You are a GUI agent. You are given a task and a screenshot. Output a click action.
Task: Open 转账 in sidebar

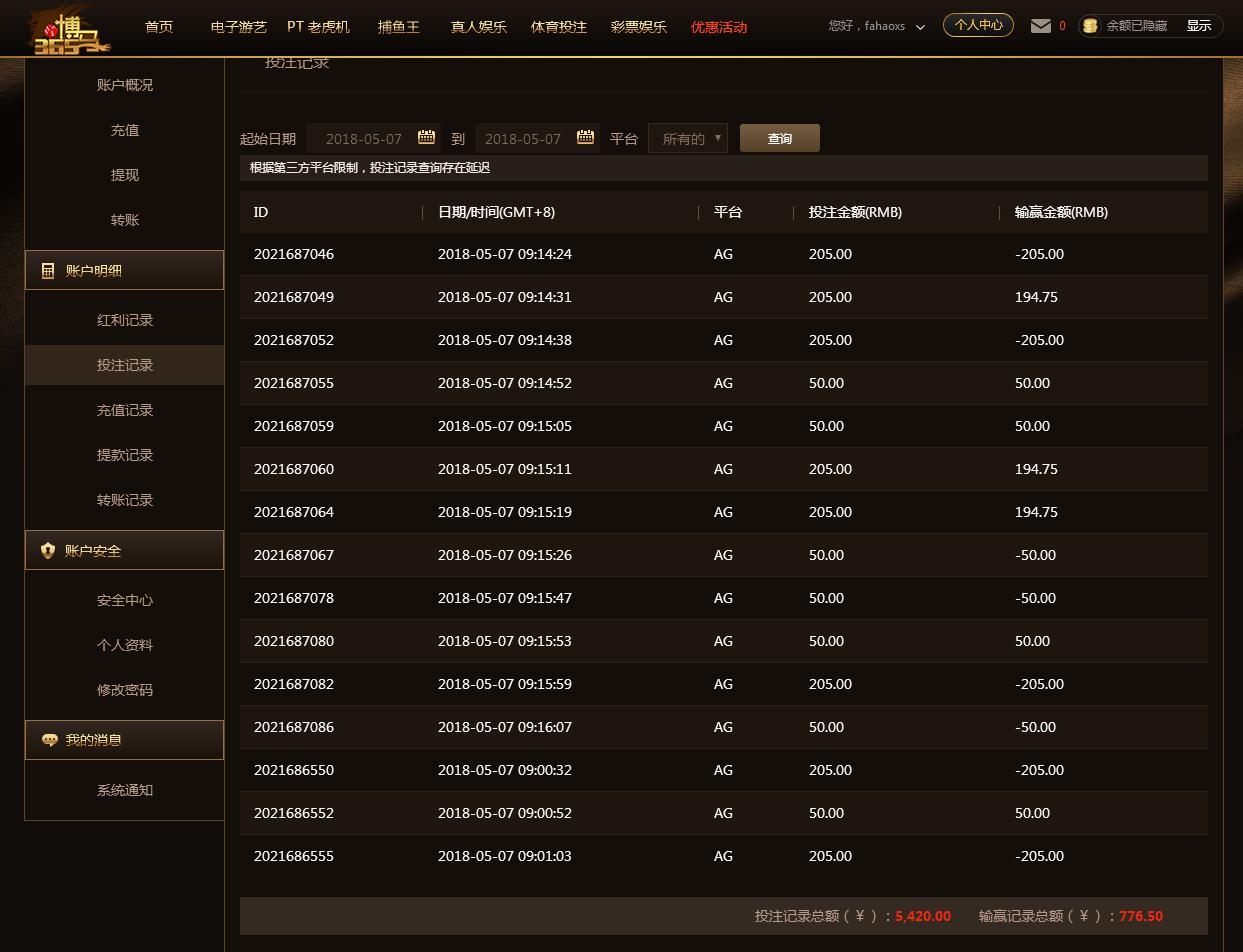pos(125,220)
